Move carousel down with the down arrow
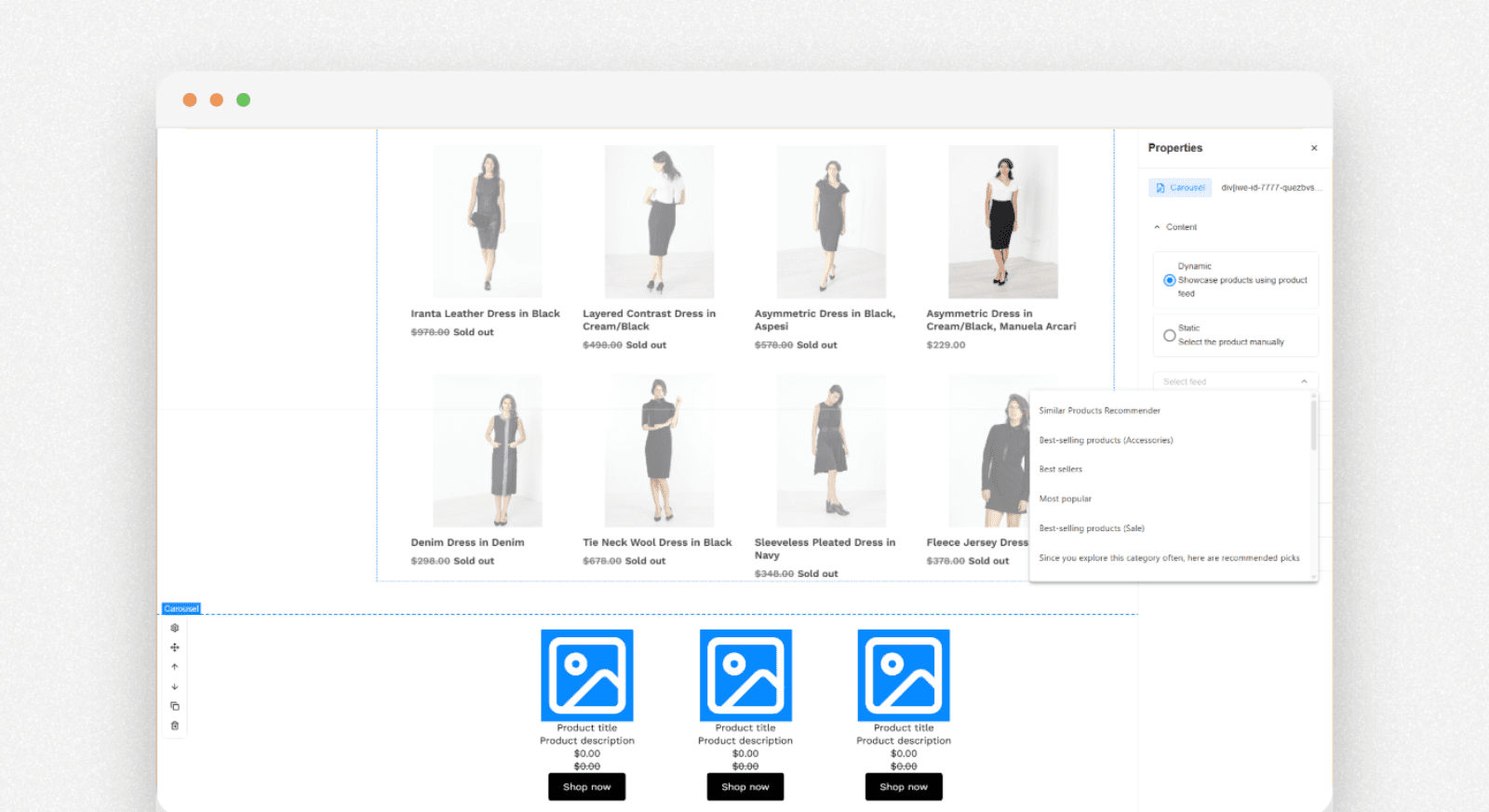The image size is (1489, 812). (x=175, y=686)
